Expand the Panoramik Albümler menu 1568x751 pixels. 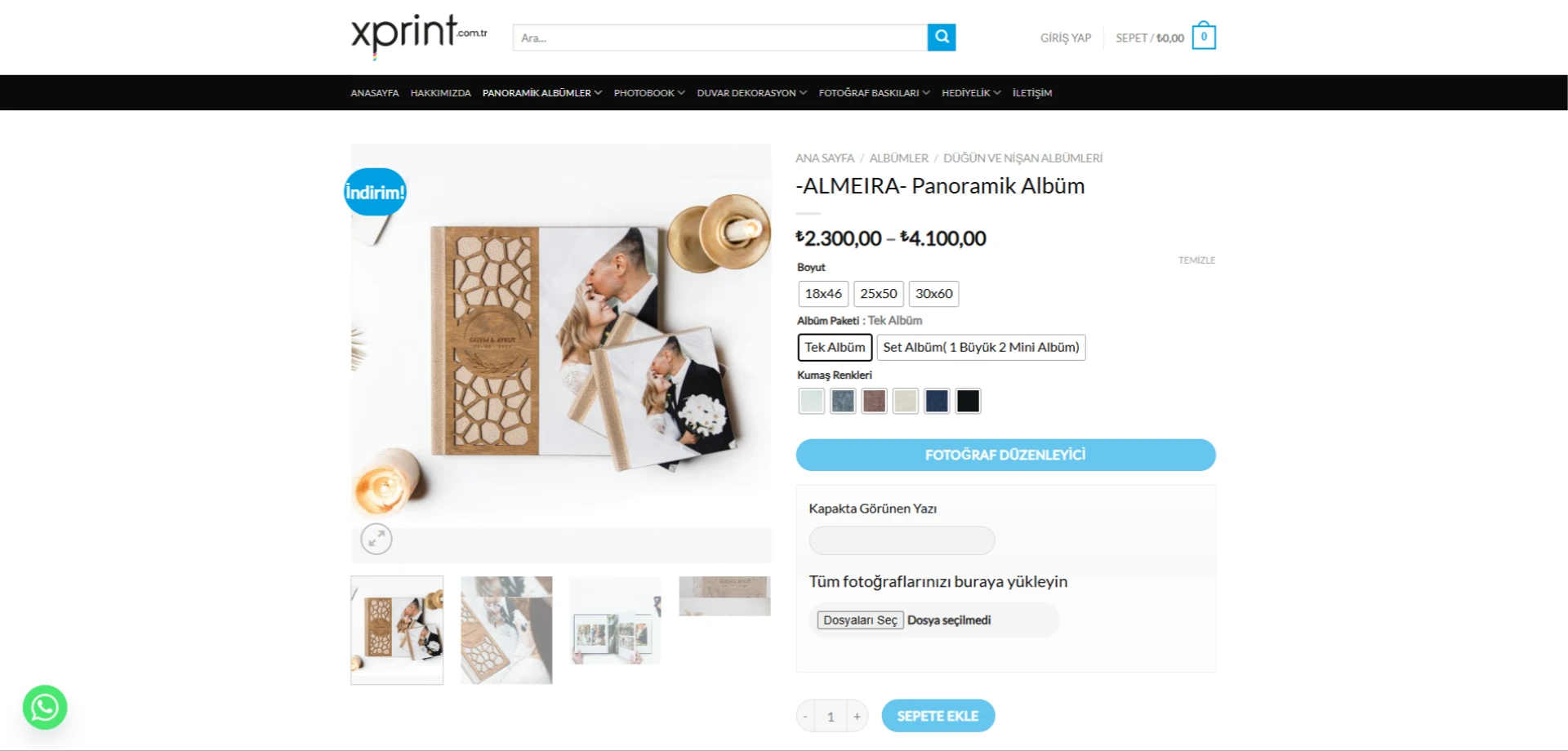(x=541, y=93)
